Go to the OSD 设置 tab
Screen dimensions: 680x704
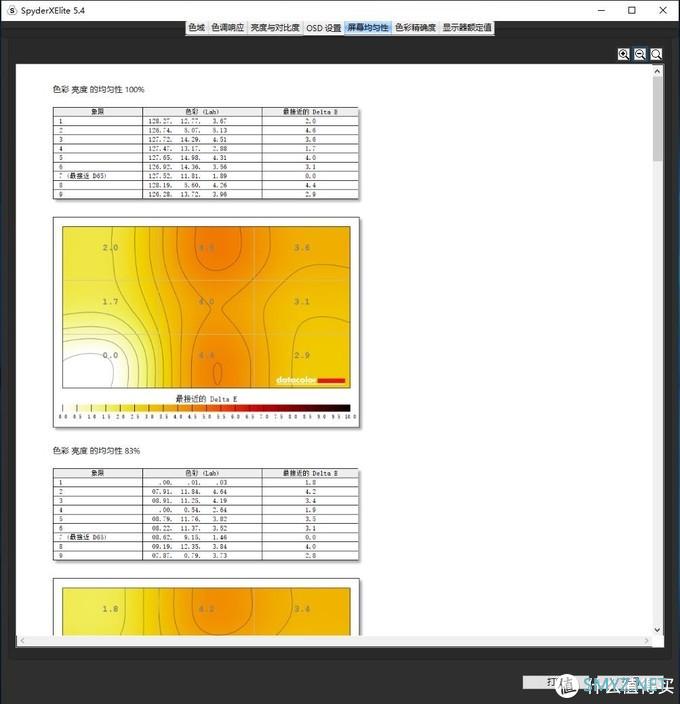(x=323, y=28)
